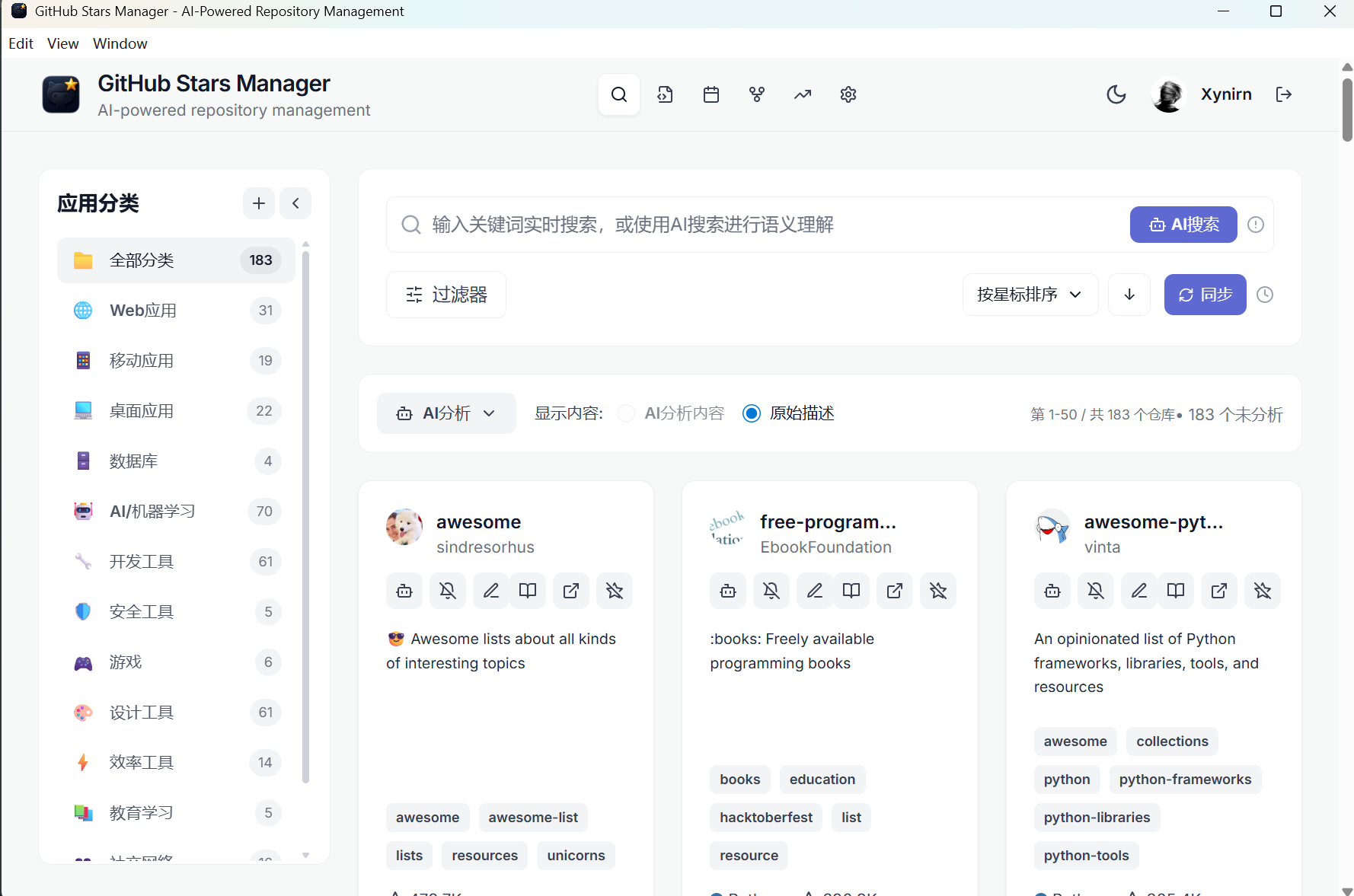The image size is (1354, 896).
Task: Click clock icon beside 同步 button
Action: point(1265,295)
